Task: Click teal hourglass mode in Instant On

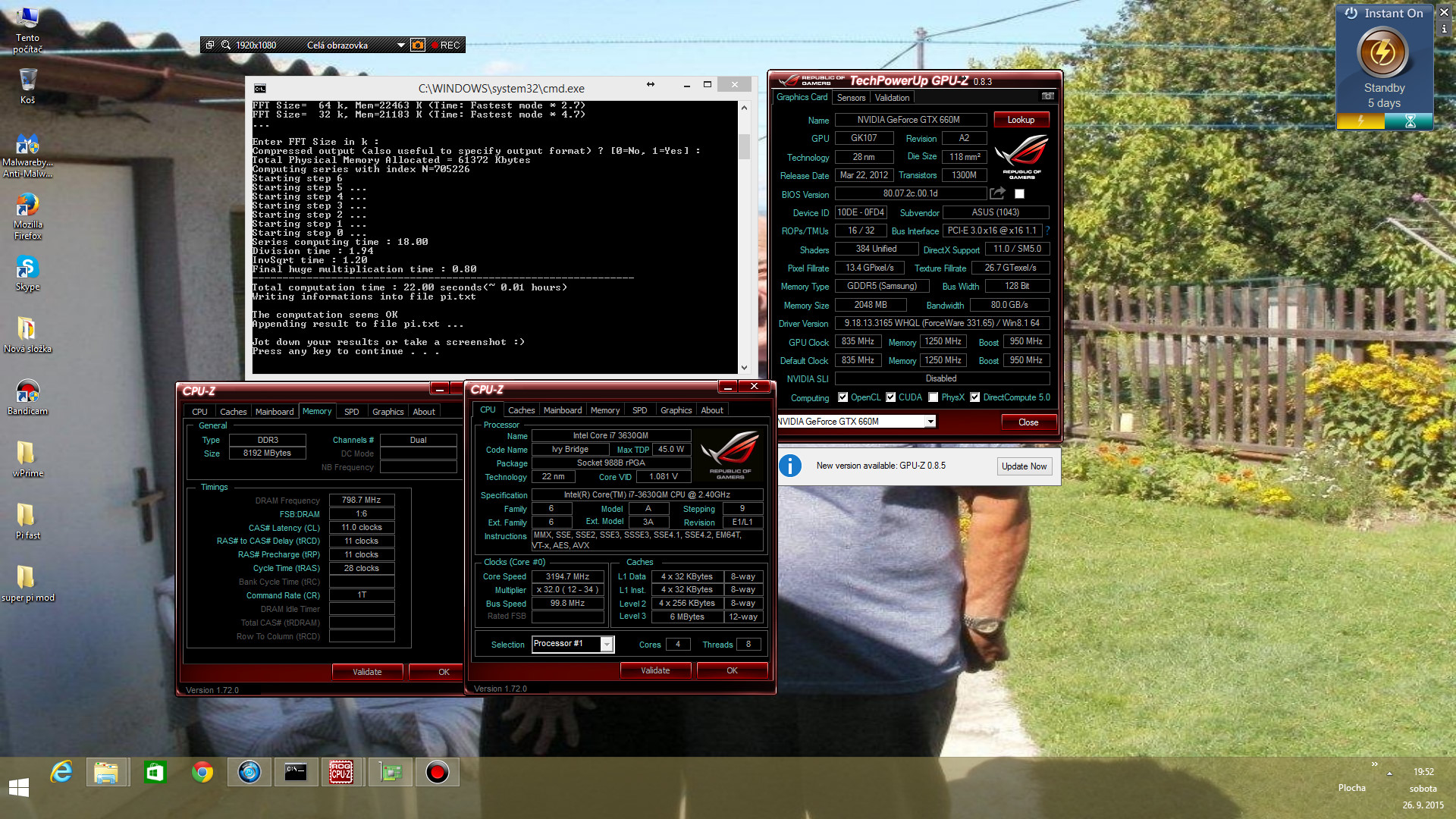Action: 1409,121
